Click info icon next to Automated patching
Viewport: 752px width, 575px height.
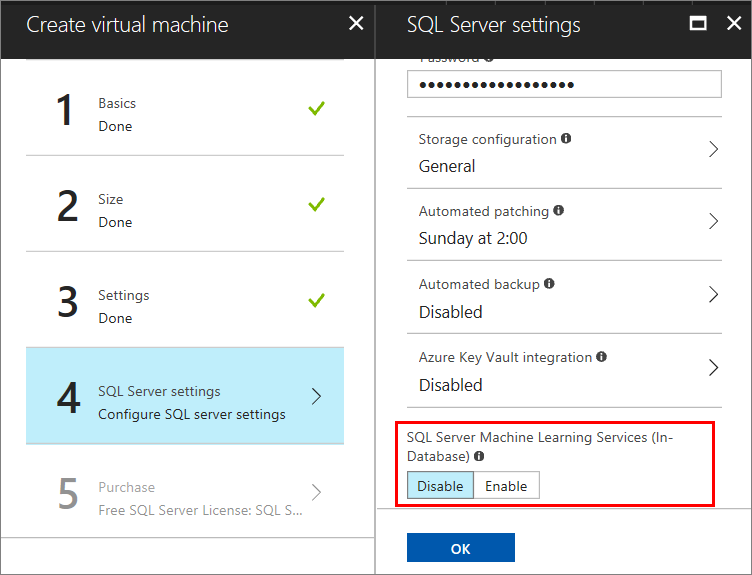[x=558, y=211]
